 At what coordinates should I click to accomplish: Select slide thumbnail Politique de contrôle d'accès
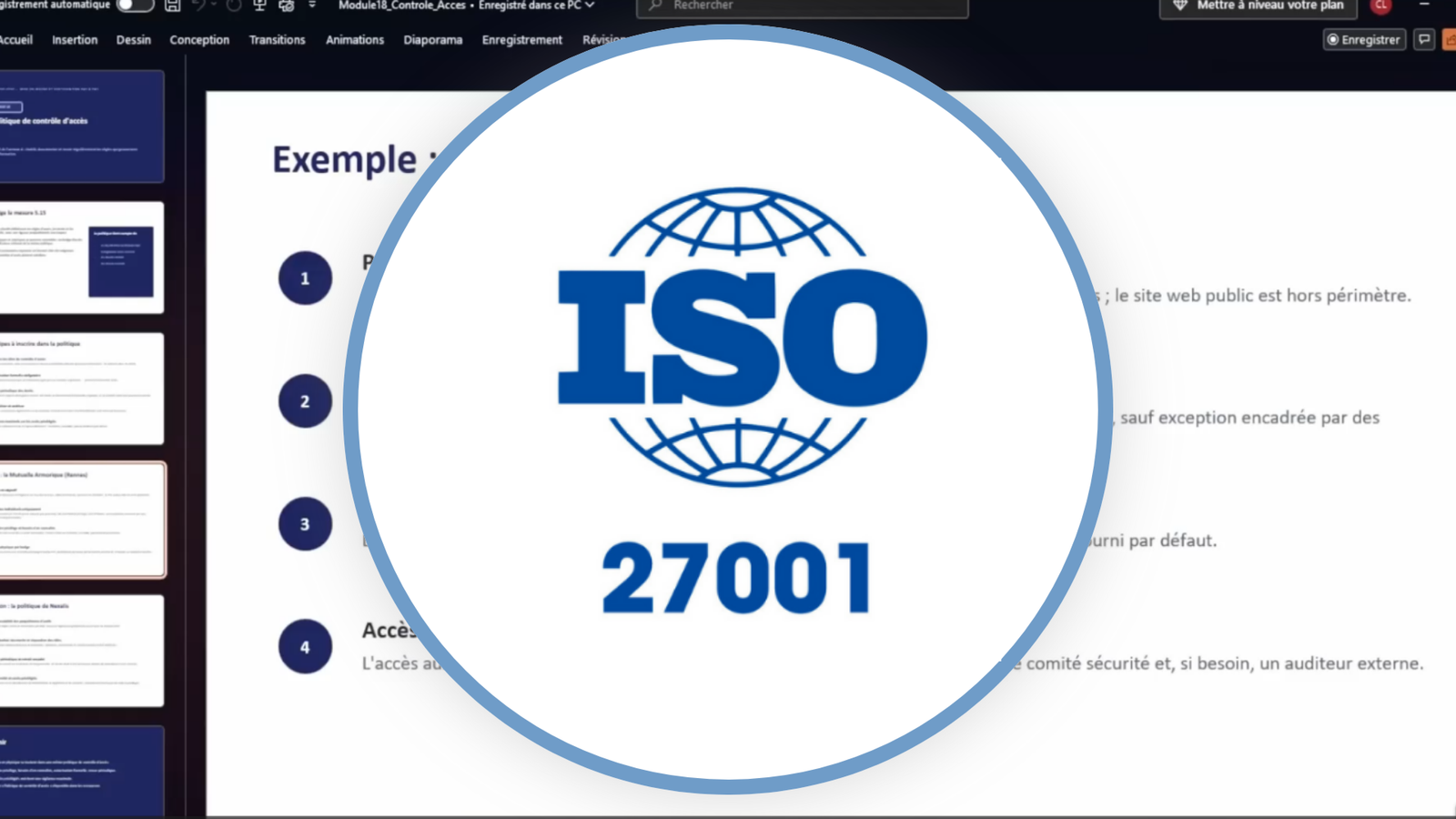coord(82,126)
